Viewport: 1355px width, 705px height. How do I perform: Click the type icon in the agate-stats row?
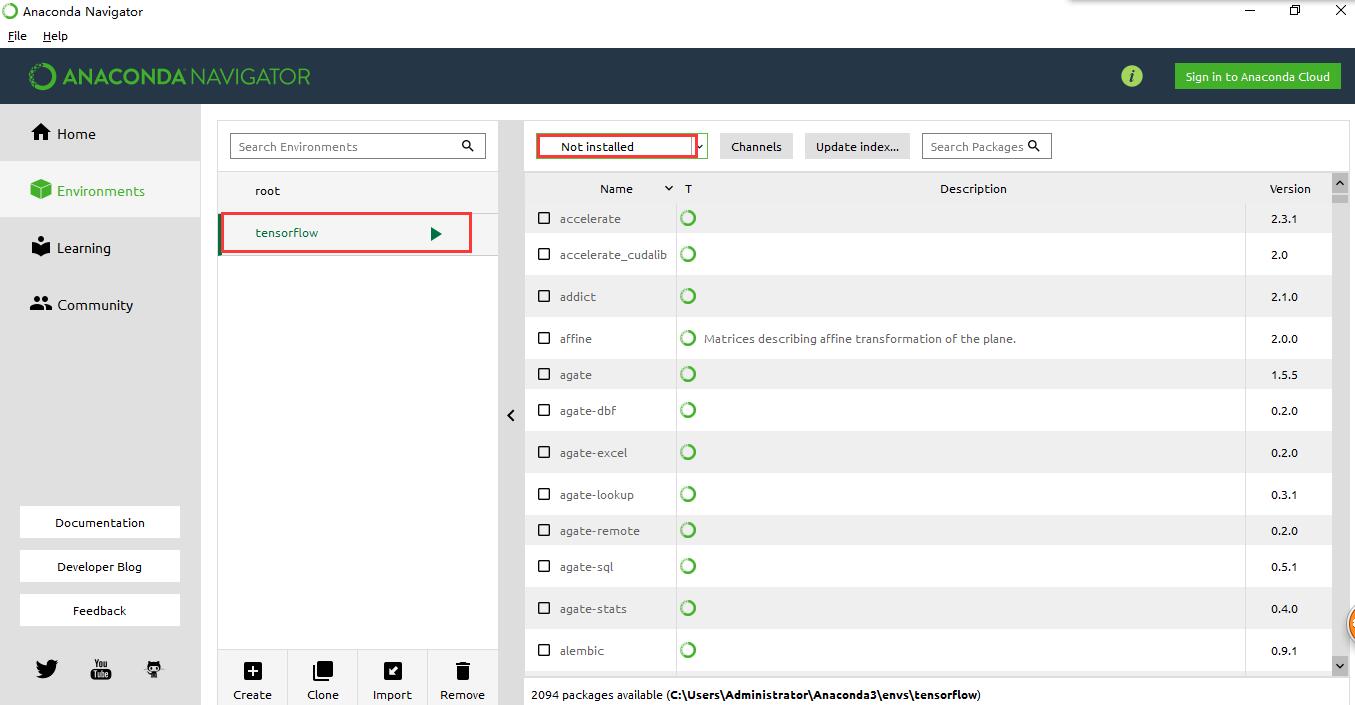click(x=688, y=608)
